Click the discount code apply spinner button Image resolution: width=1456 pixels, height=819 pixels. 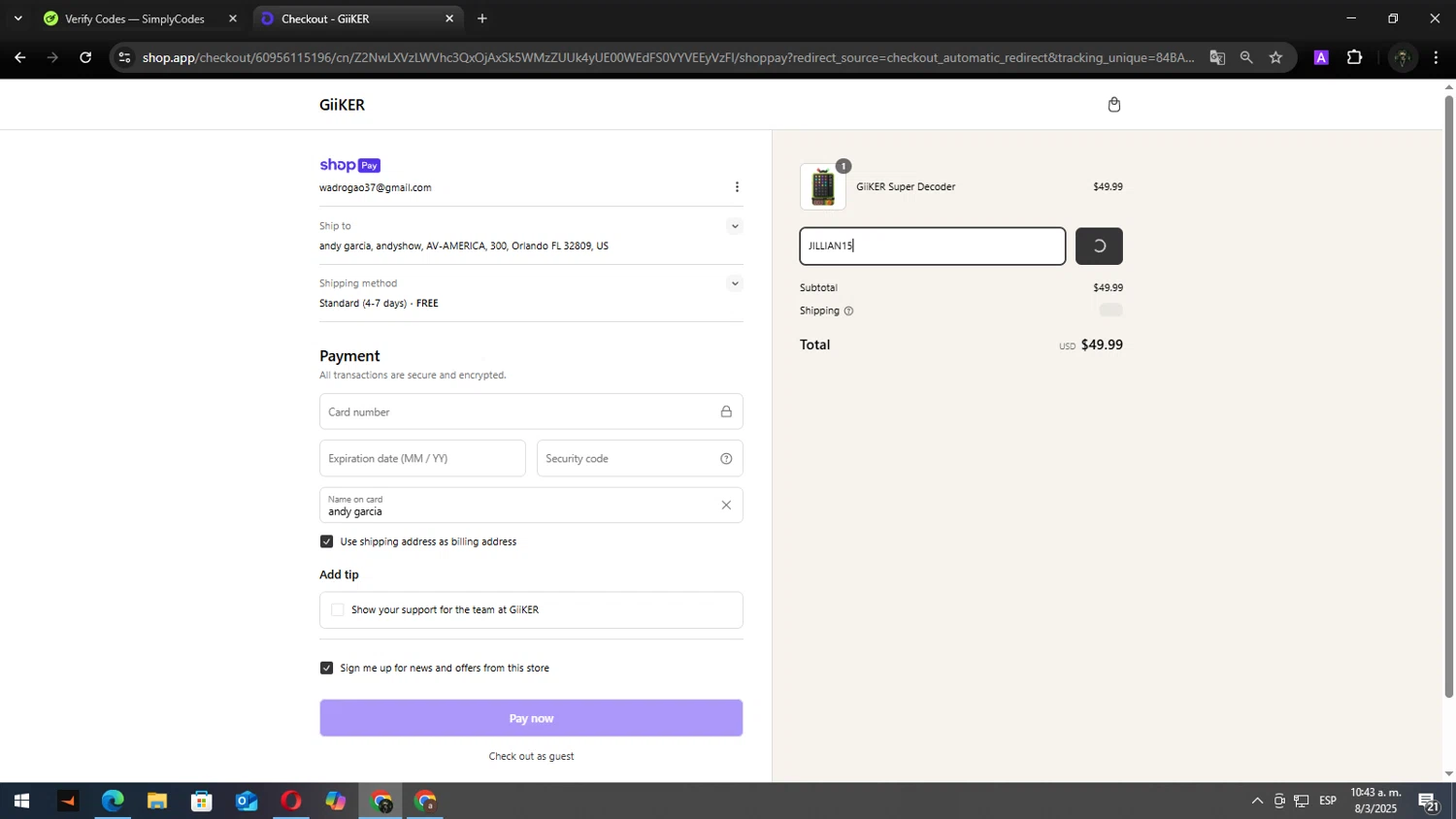click(1099, 246)
